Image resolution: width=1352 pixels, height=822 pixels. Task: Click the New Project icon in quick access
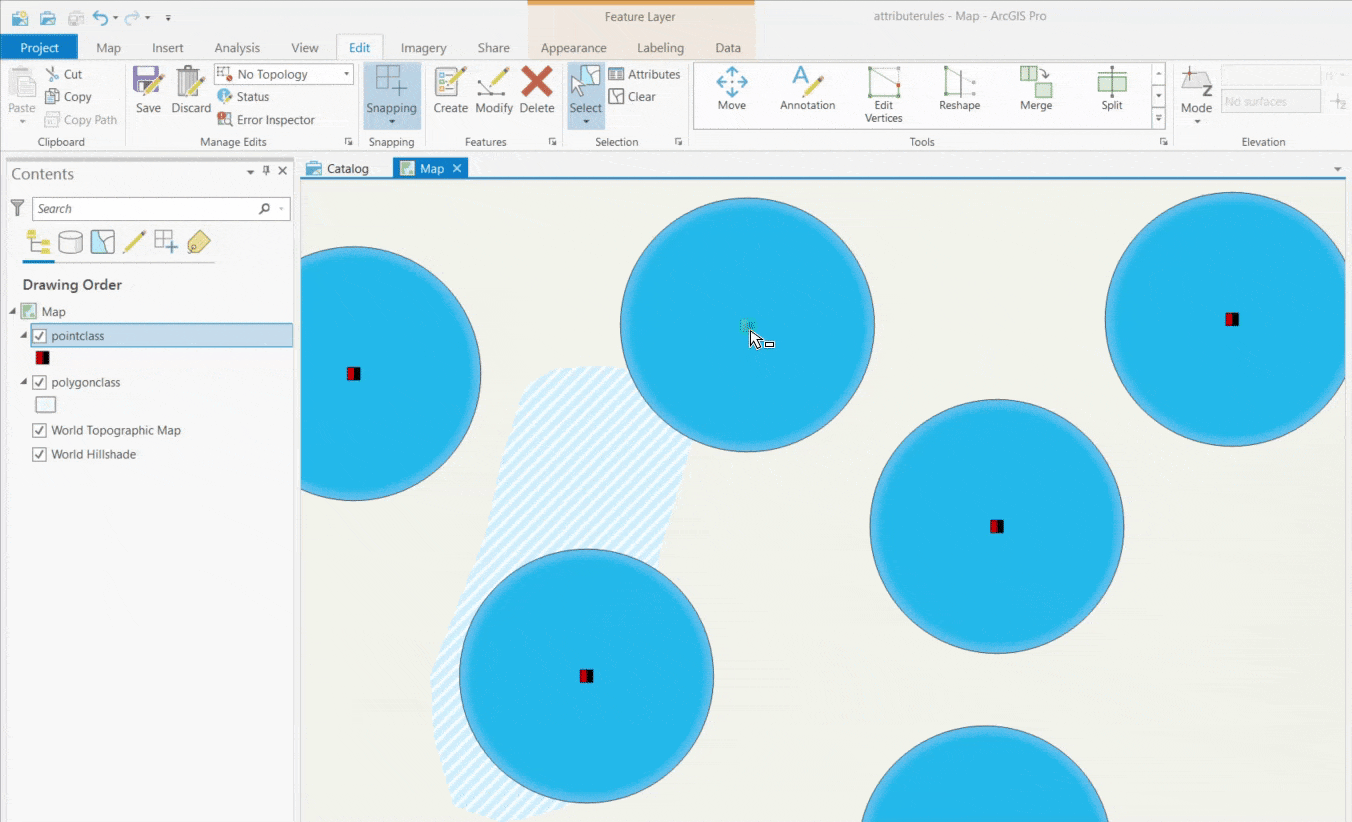[20, 17]
